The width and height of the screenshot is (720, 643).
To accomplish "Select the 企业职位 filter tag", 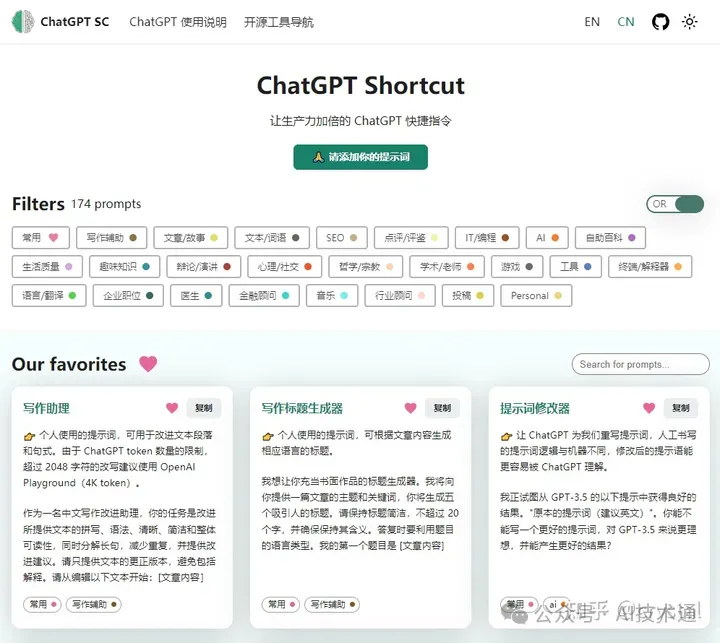I will [128, 295].
